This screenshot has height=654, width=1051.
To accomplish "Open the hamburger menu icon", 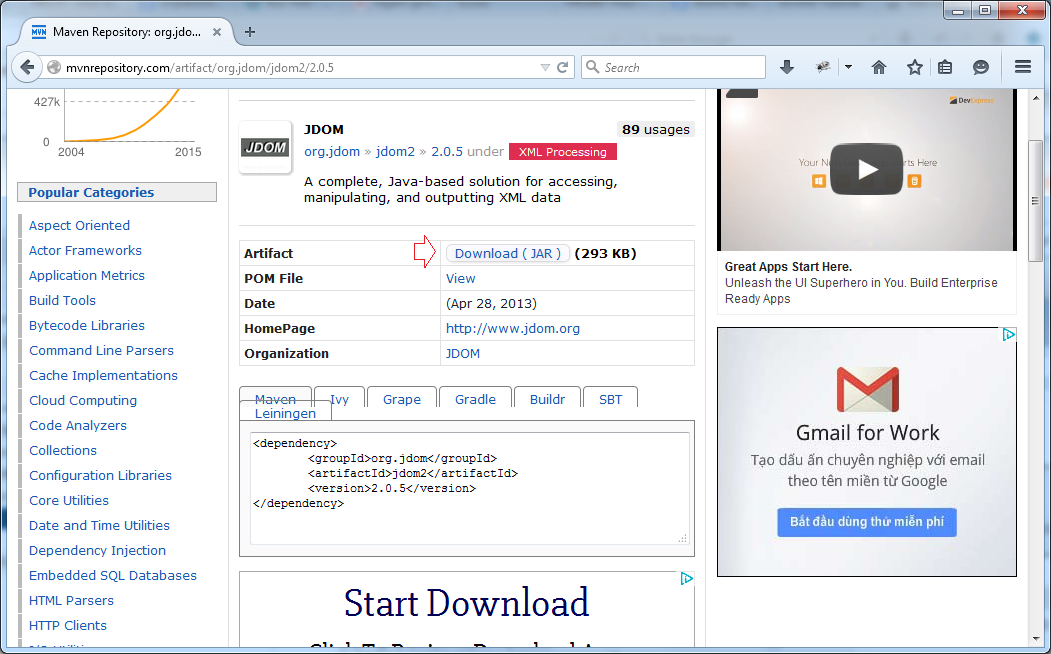I will (x=1023, y=67).
